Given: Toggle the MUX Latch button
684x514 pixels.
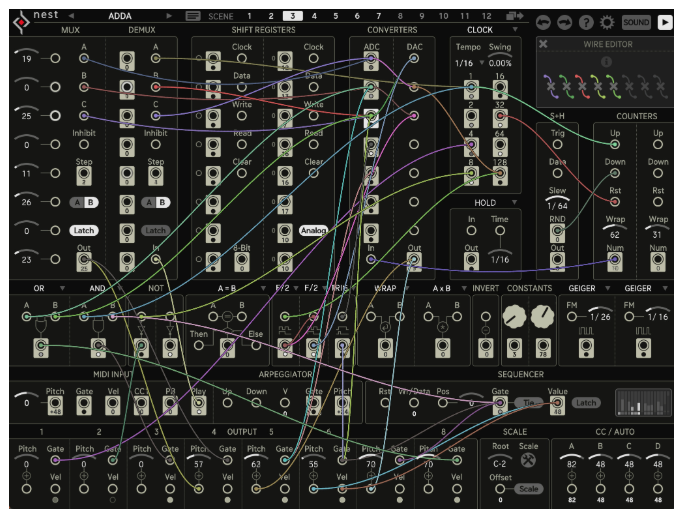Looking at the screenshot, I should pos(84,230).
